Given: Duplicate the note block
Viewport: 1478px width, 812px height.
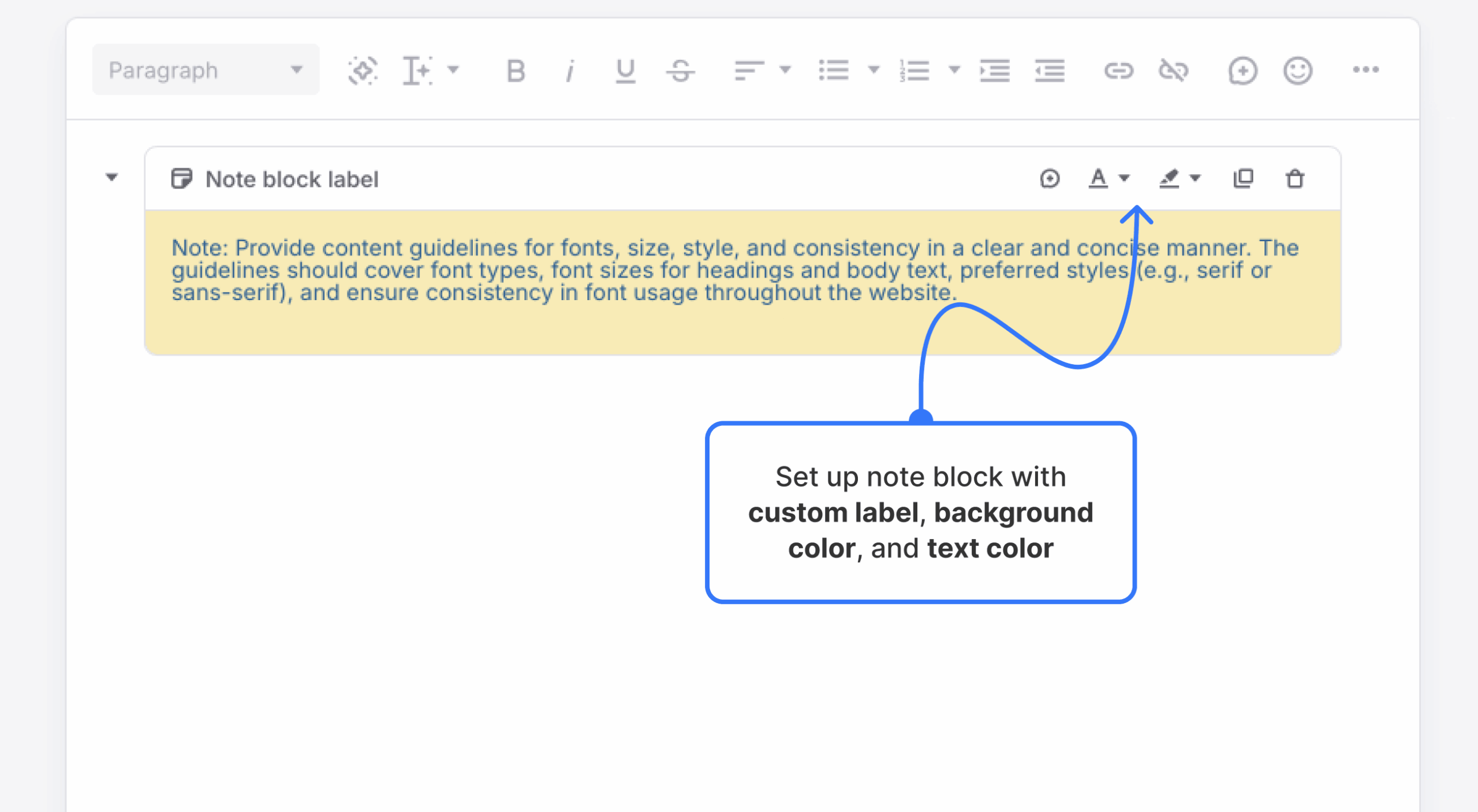Looking at the screenshot, I should click(x=1244, y=179).
